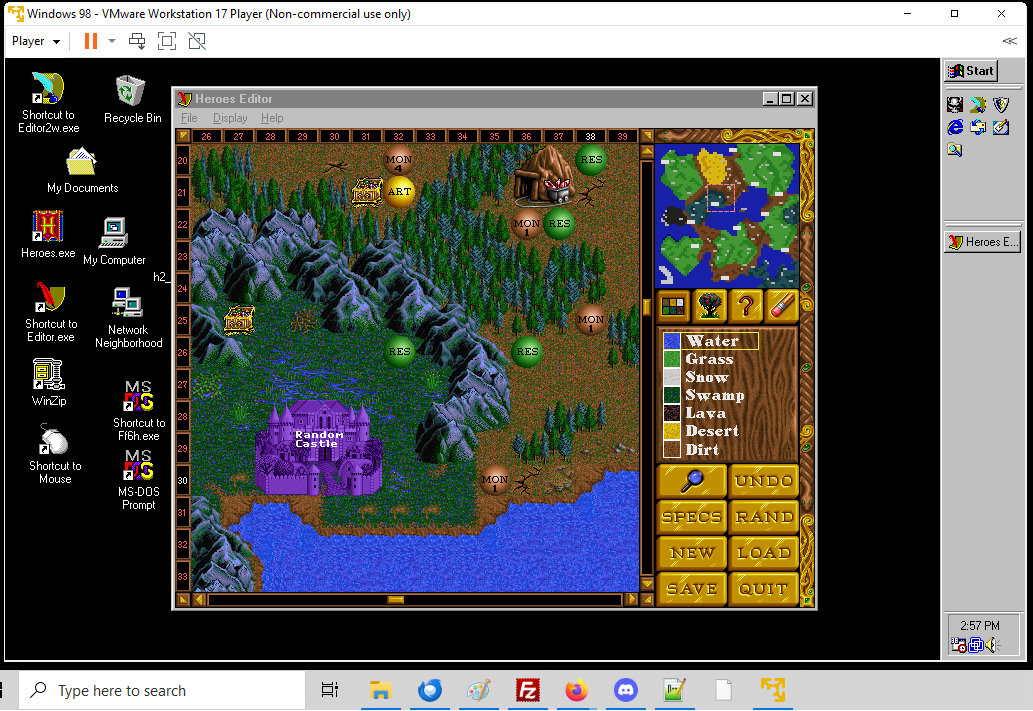Open the Windows 98 Start button
1033x711 pixels.
coord(971,71)
